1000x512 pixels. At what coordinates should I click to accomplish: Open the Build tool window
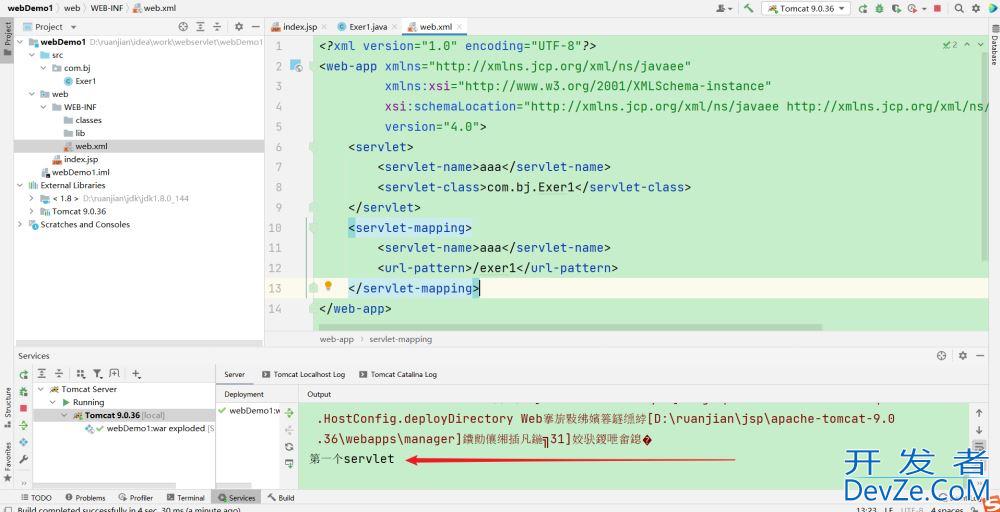pyautogui.click(x=281, y=498)
